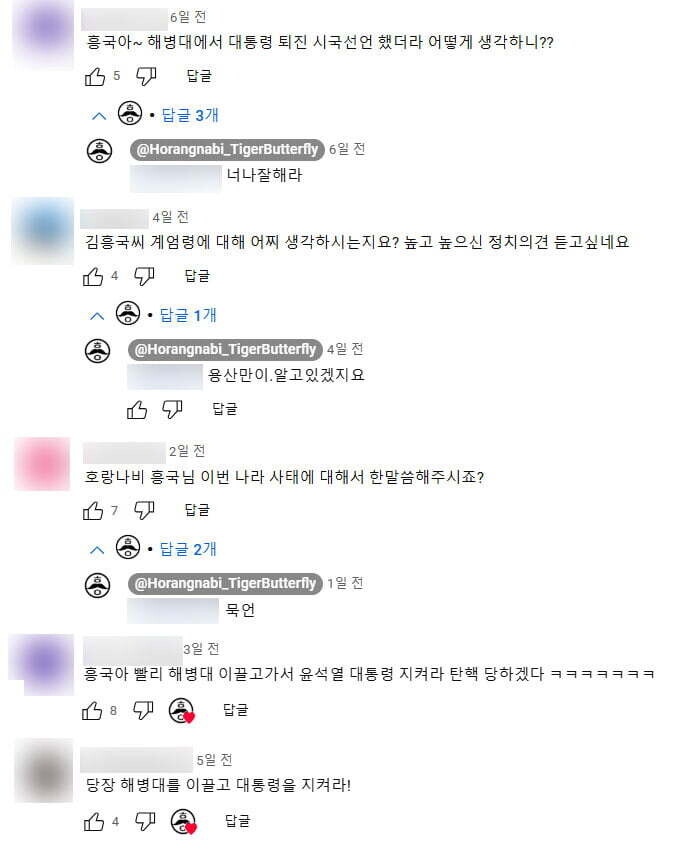680x850 pixels.
Task: Dislike the first comment with 5 likes
Action: tap(146, 76)
